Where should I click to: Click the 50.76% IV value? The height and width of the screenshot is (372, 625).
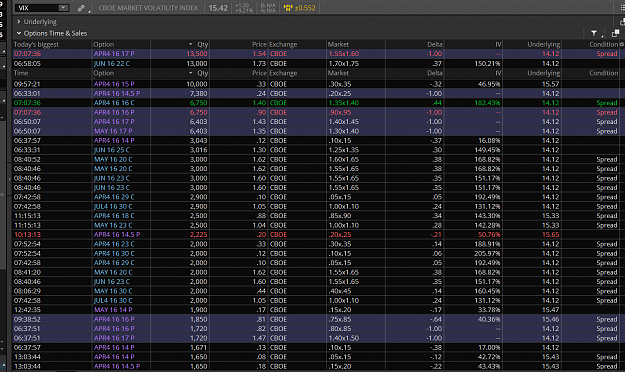click(489, 235)
